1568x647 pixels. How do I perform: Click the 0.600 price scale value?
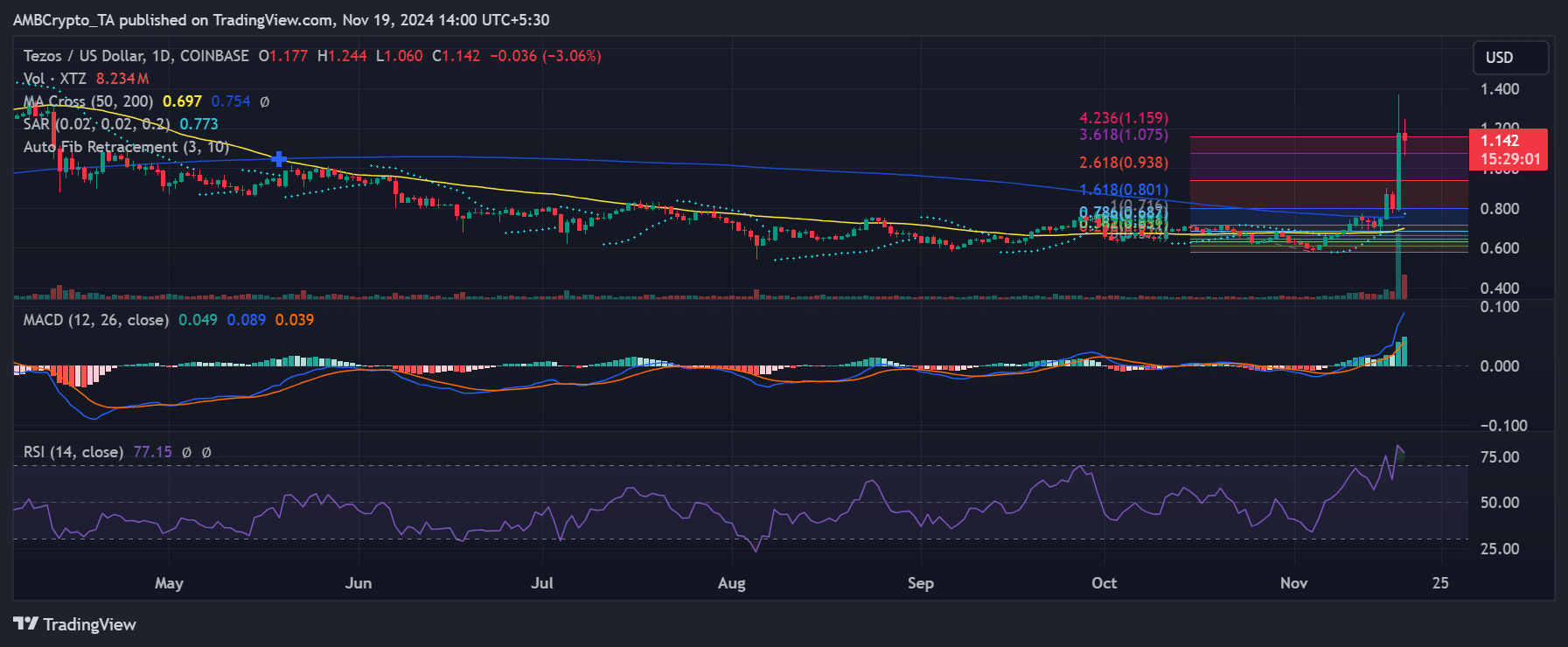1500,248
